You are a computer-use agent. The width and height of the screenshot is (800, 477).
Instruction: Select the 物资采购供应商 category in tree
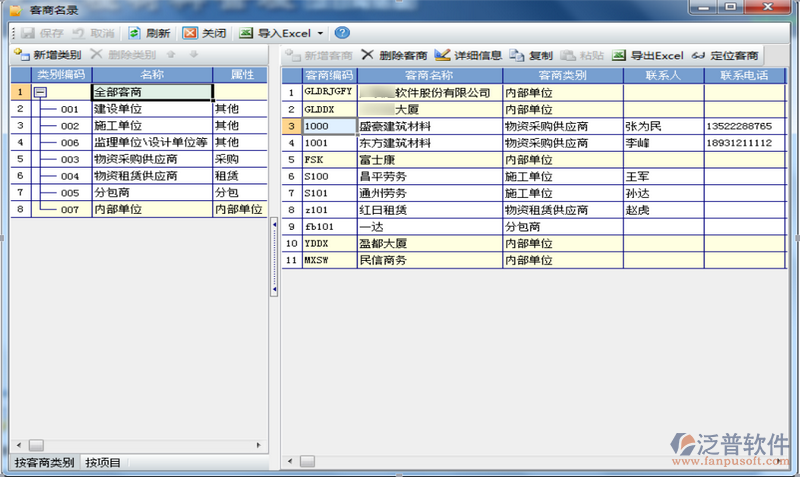click(x=135, y=159)
